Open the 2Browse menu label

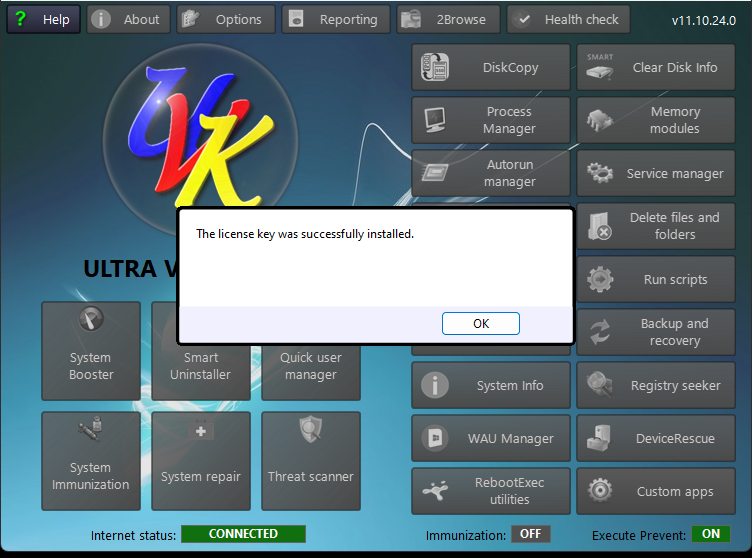(x=461, y=20)
